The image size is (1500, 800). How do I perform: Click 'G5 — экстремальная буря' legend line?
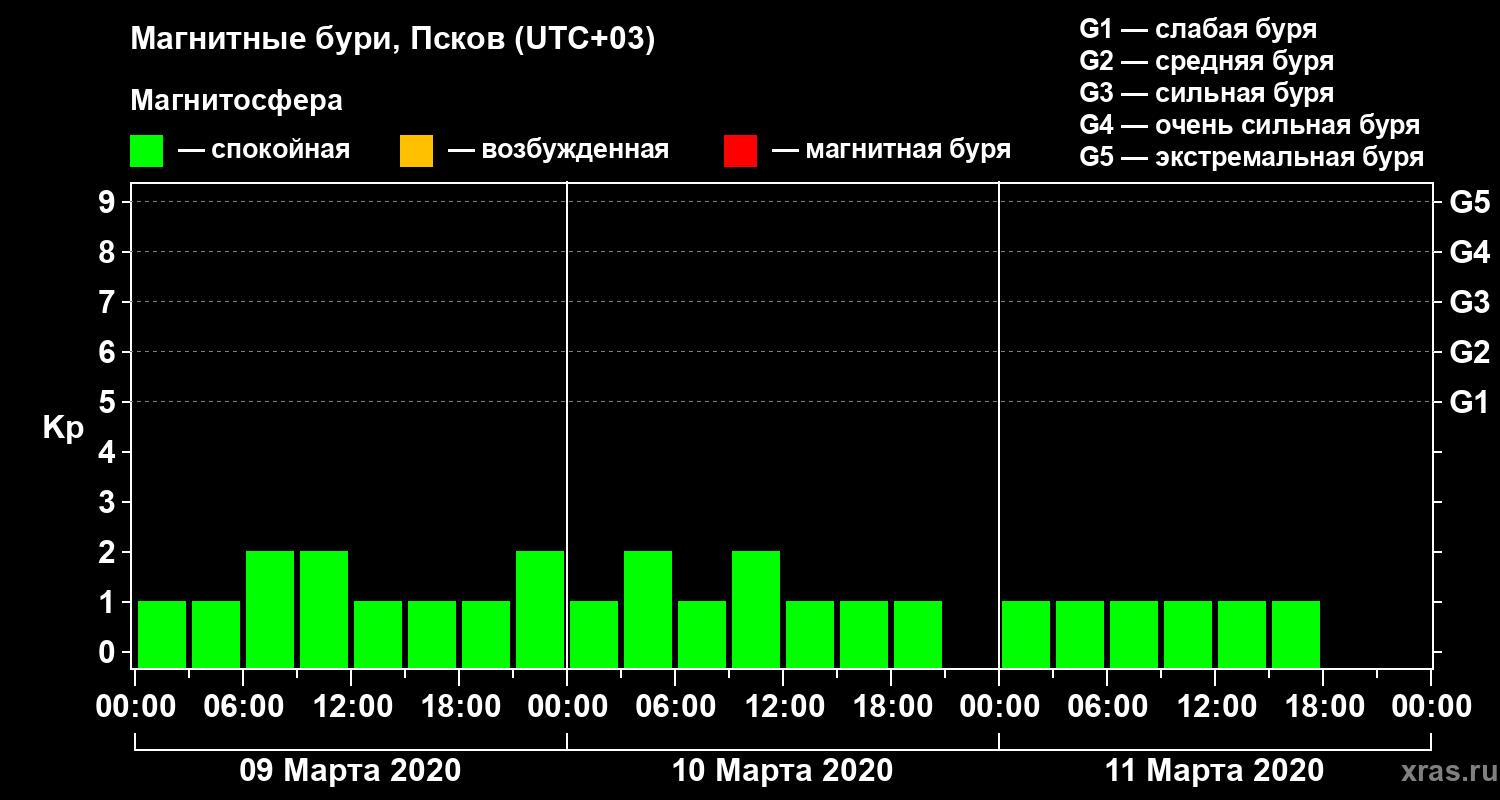(x=1252, y=157)
